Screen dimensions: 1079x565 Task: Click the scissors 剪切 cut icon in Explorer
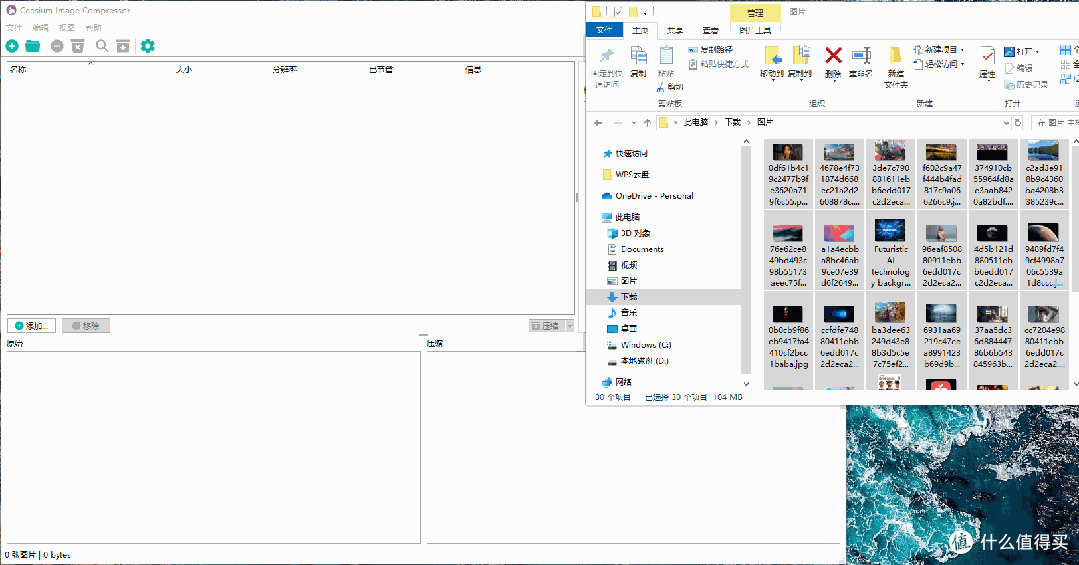coord(661,87)
